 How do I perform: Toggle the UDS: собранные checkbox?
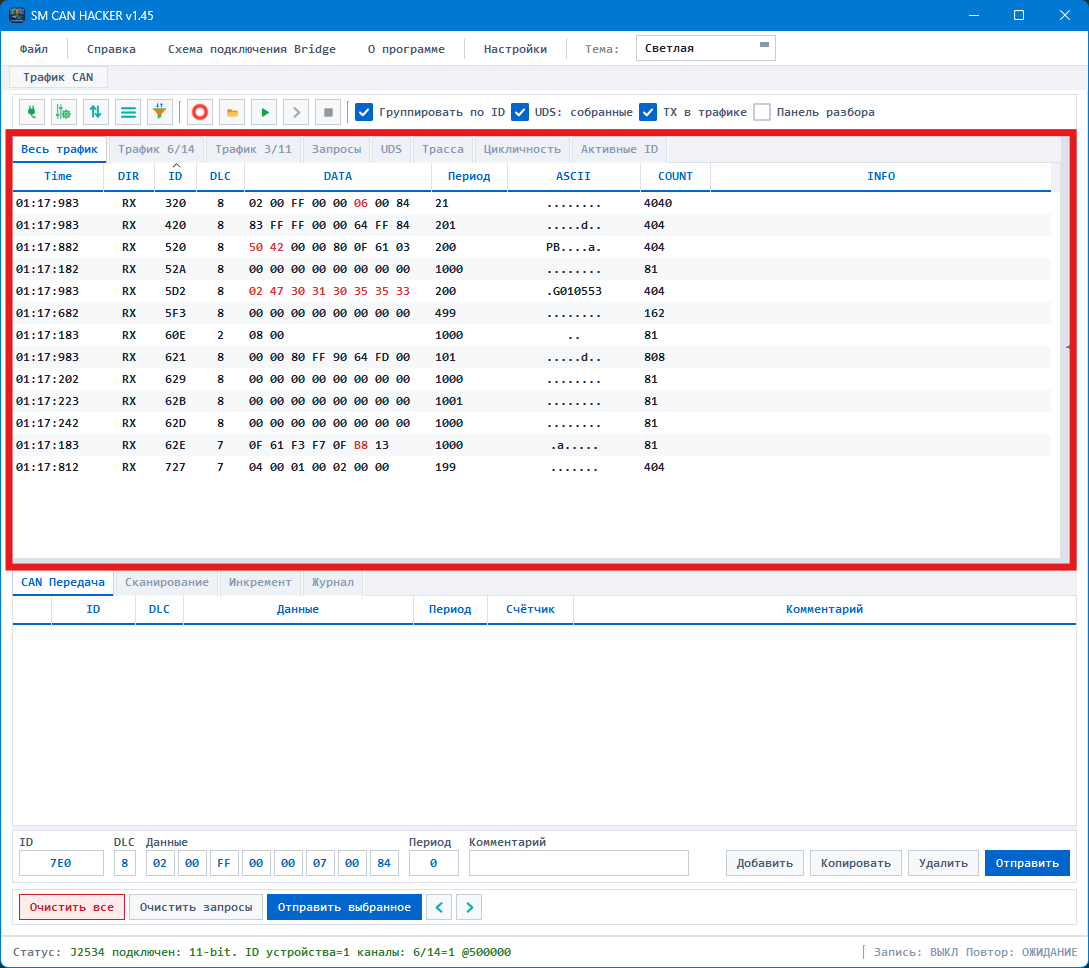click(519, 112)
